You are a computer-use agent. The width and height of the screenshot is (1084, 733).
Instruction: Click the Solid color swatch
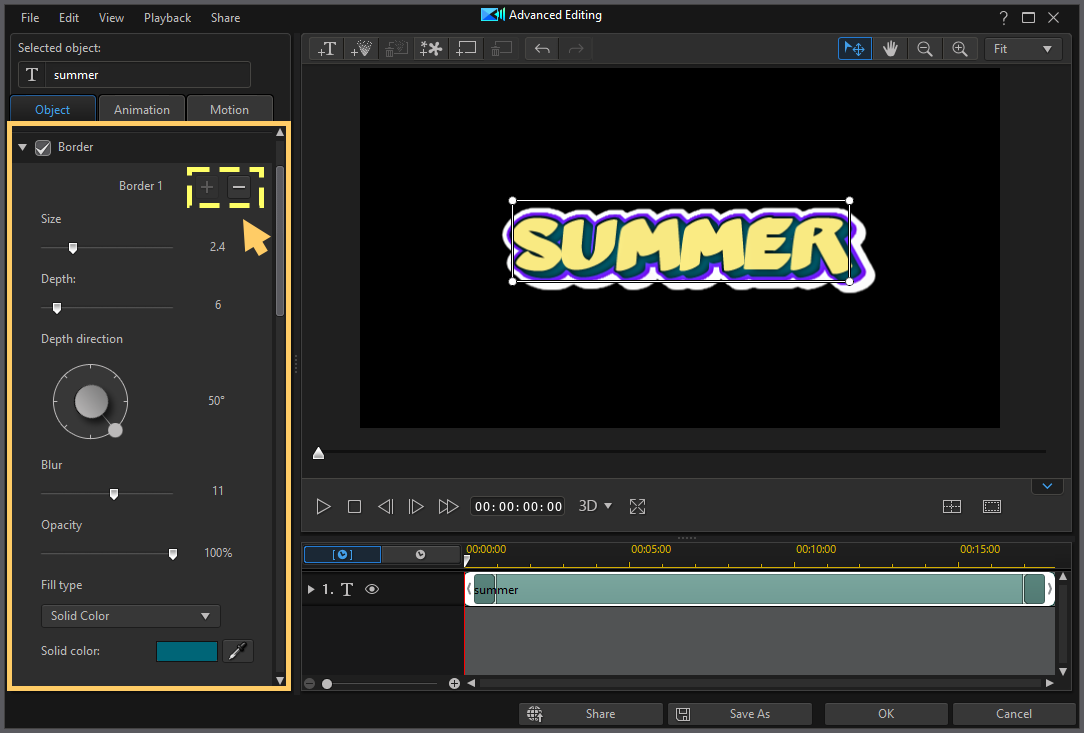[186, 650]
